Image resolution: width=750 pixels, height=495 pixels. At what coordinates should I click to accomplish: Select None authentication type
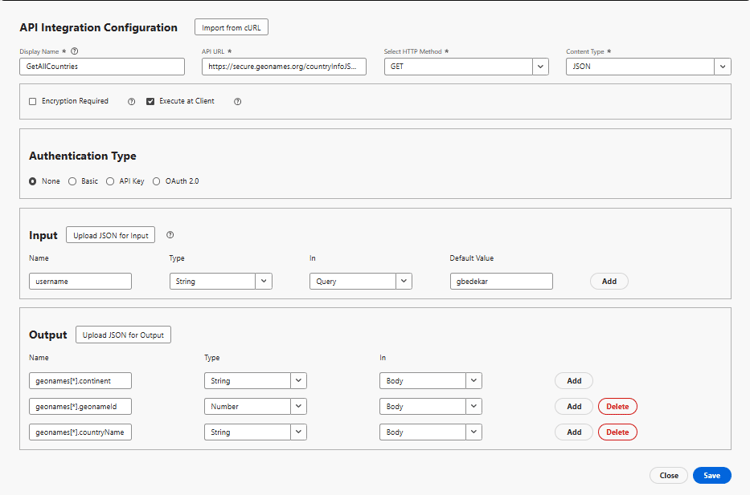coord(33,181)
